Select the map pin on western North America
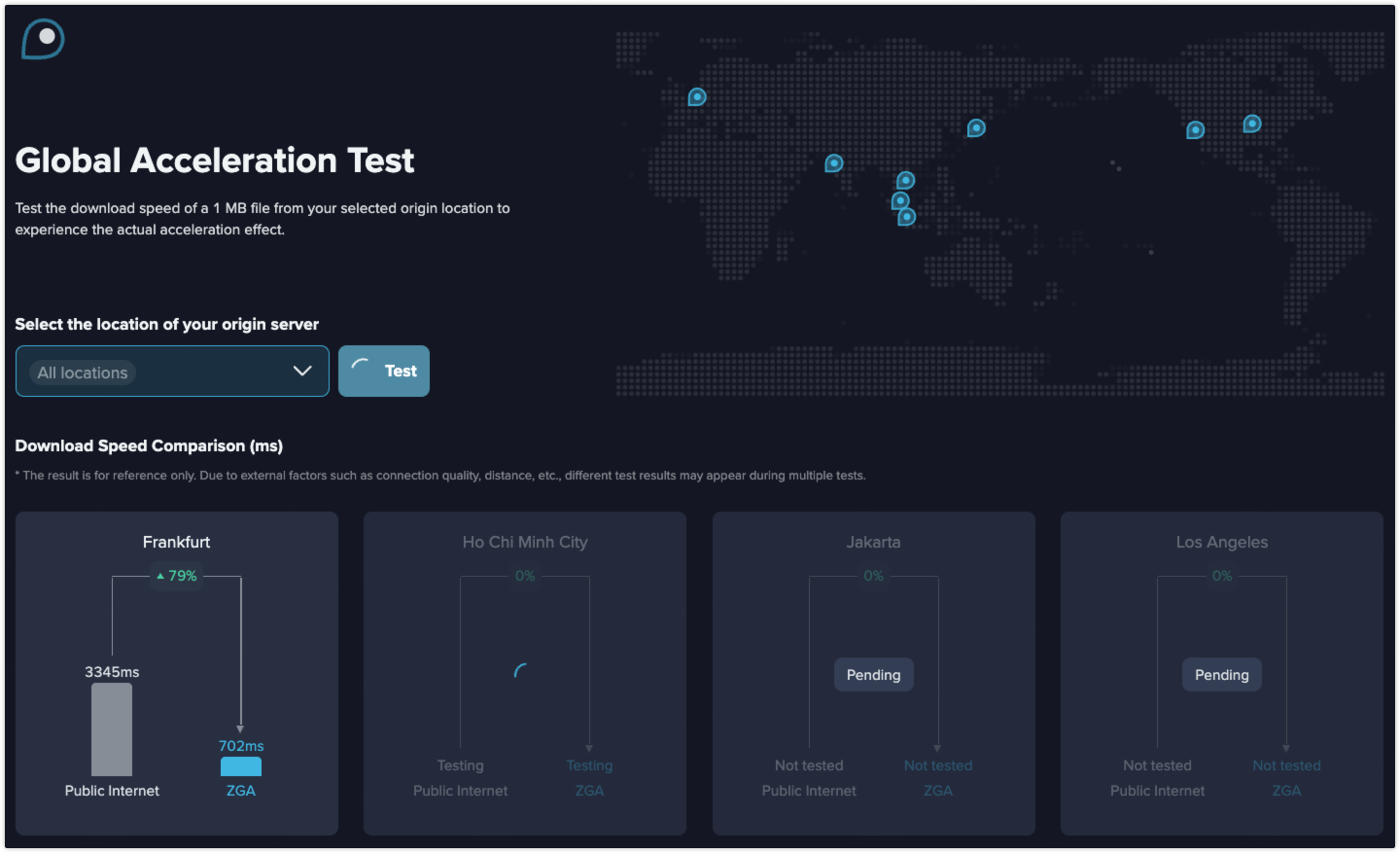Viewport: 1400px width, 853px height. [x=1196, y=130]
